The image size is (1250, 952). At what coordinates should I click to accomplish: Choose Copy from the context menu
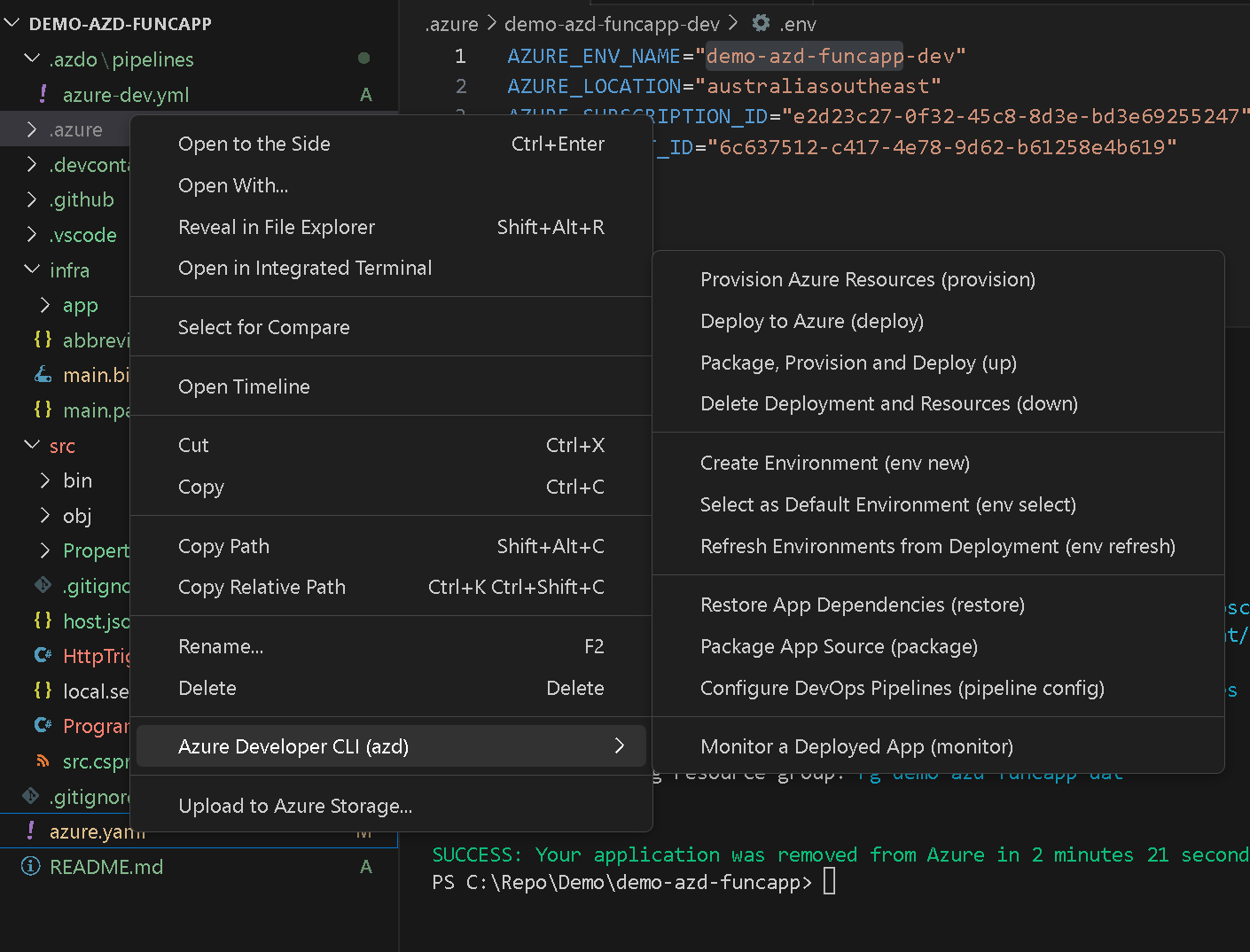pyautogui.click(x=391, y=487)
